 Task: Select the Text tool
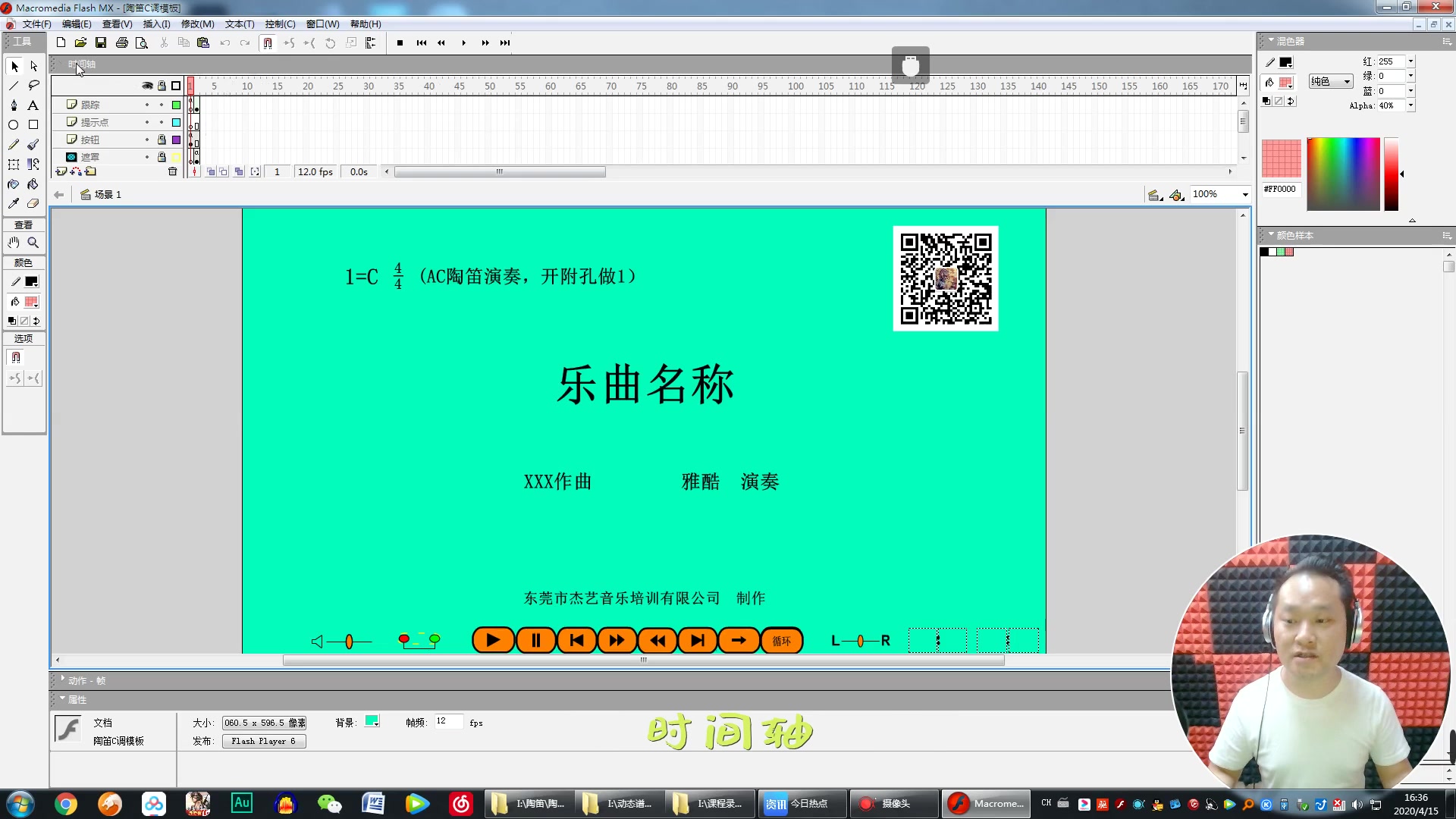[33, 105]
